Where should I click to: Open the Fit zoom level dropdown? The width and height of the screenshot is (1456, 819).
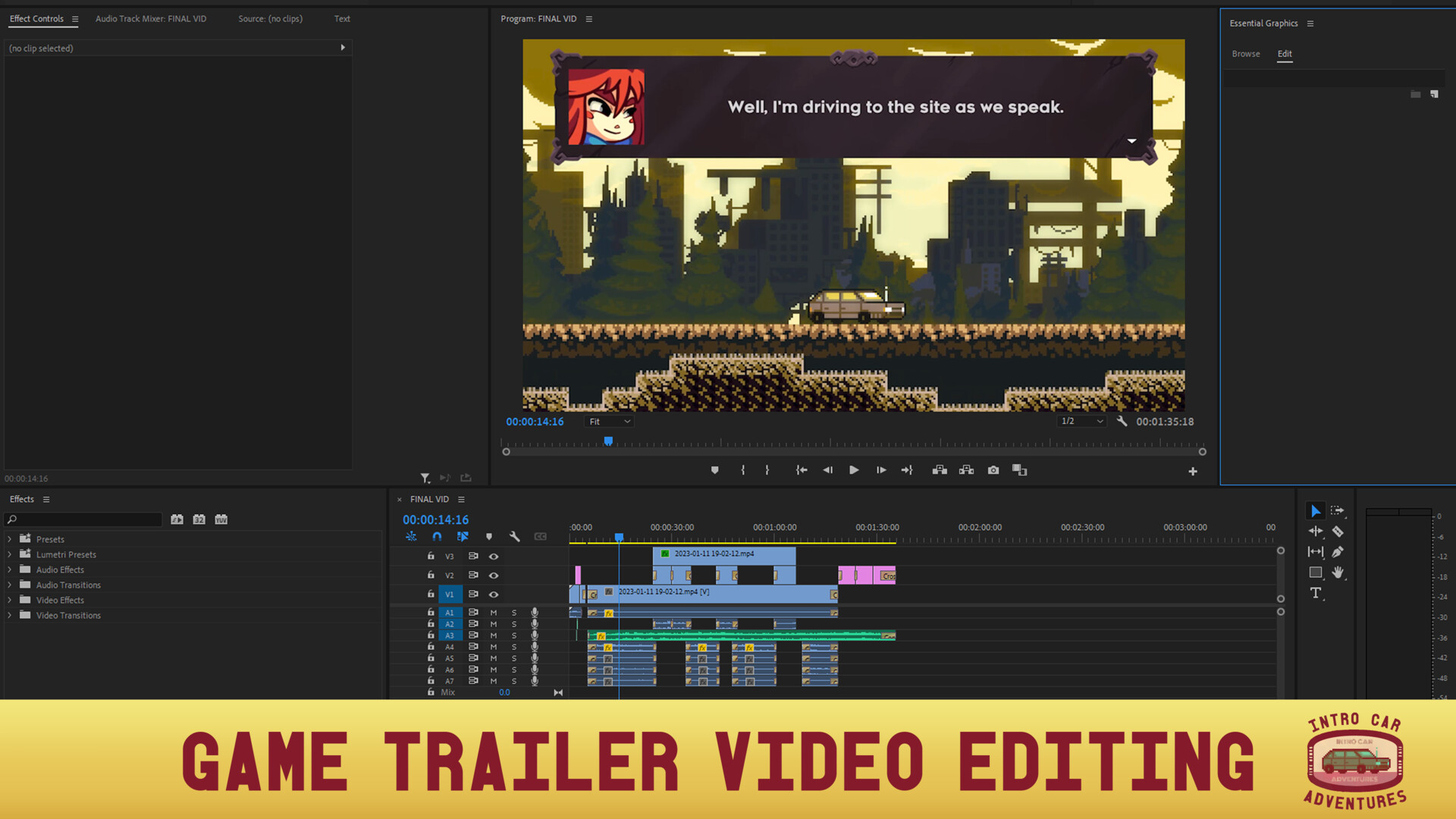click(610, 422)
